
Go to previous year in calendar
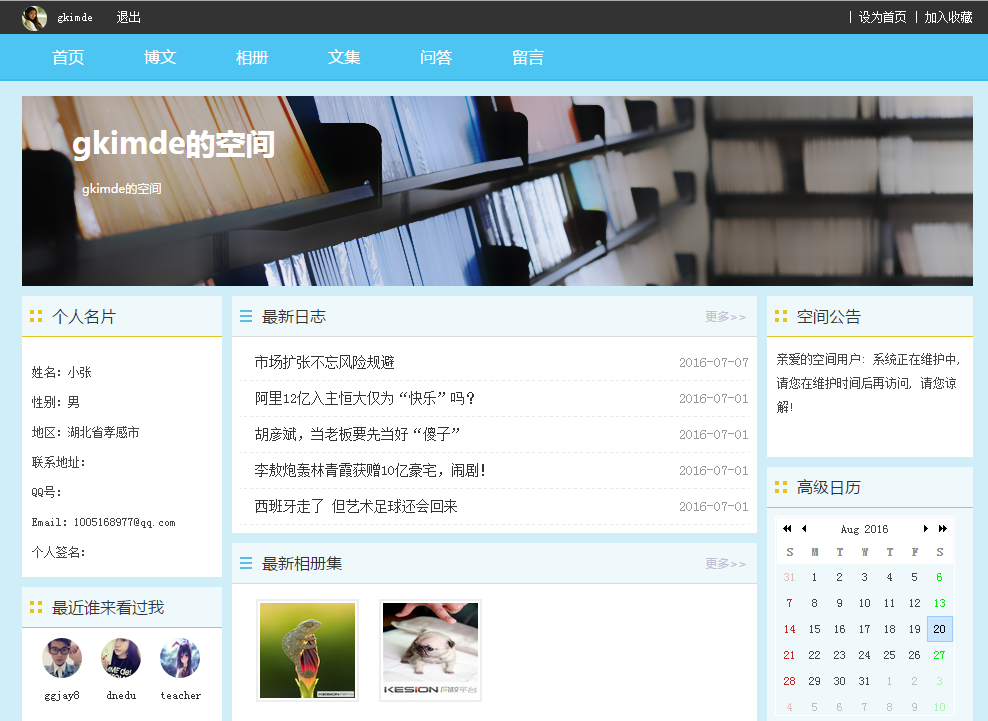click(787, 529)
